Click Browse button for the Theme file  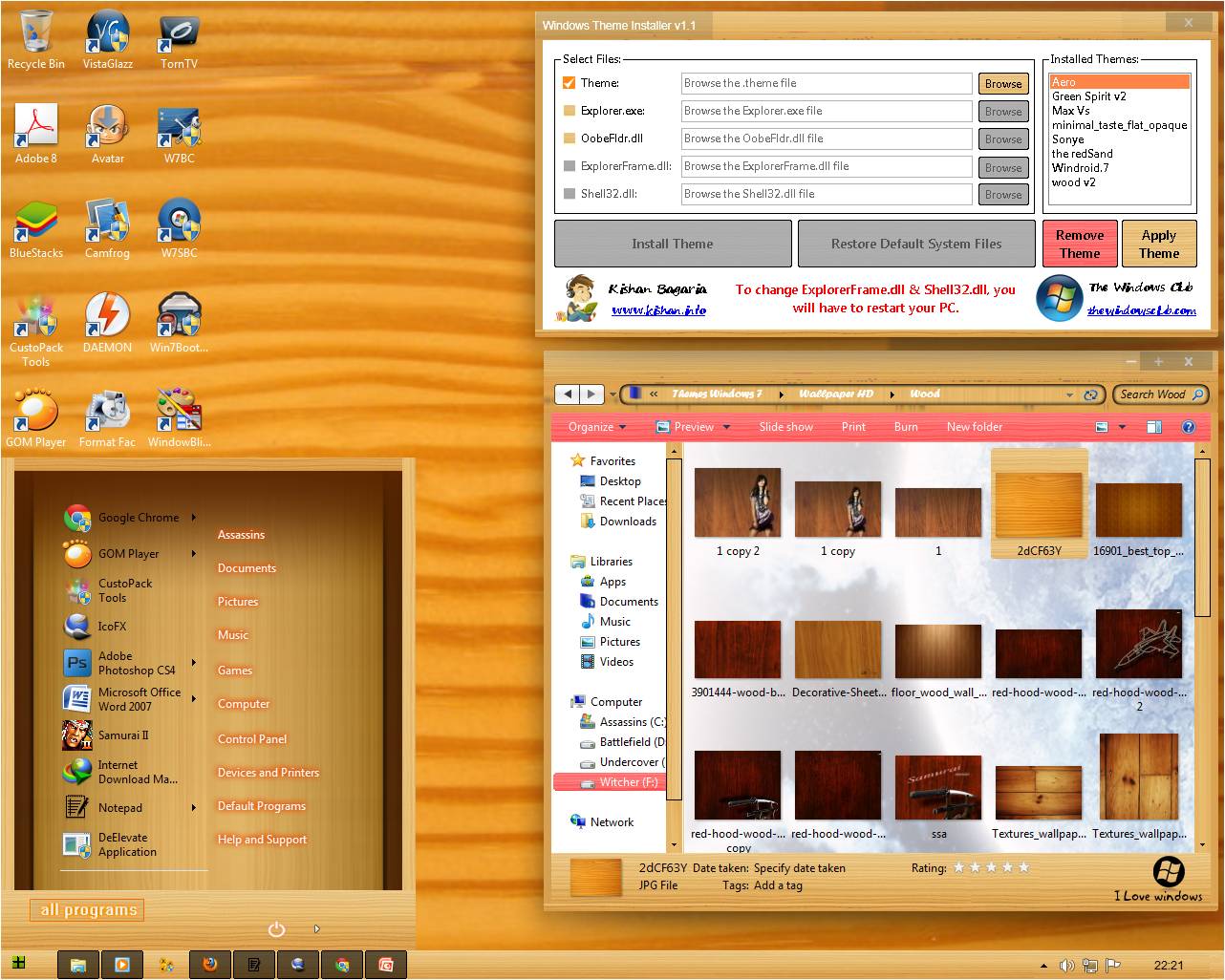coord(1003,84)
